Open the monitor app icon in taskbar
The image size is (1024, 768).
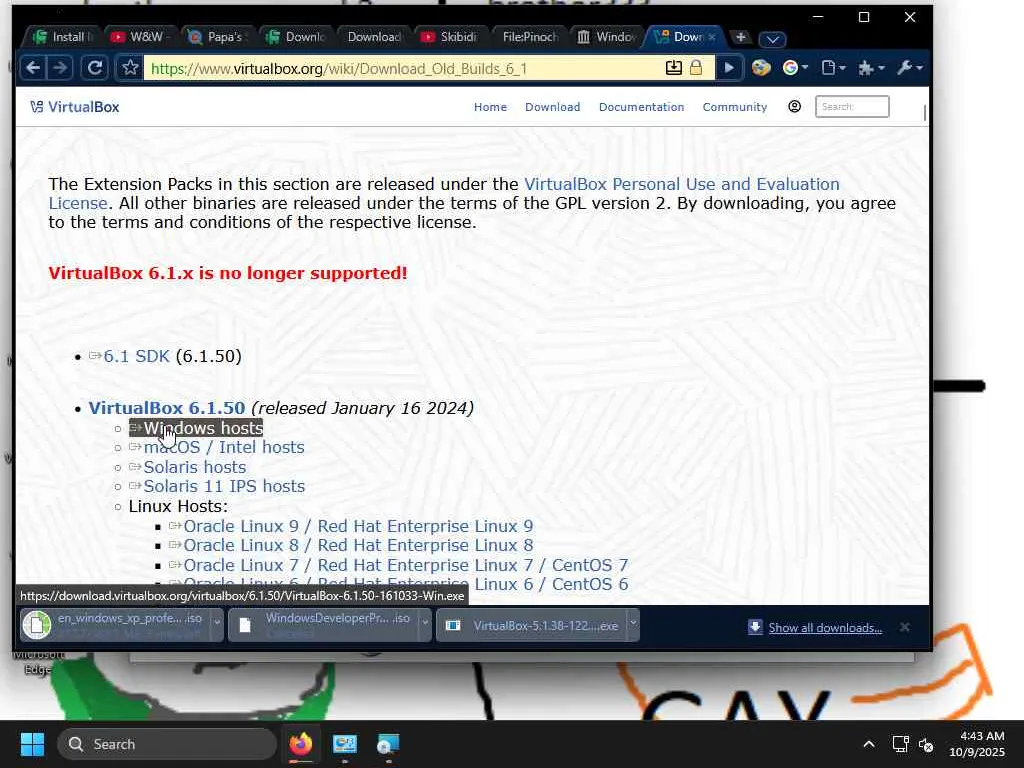(344, 744)
